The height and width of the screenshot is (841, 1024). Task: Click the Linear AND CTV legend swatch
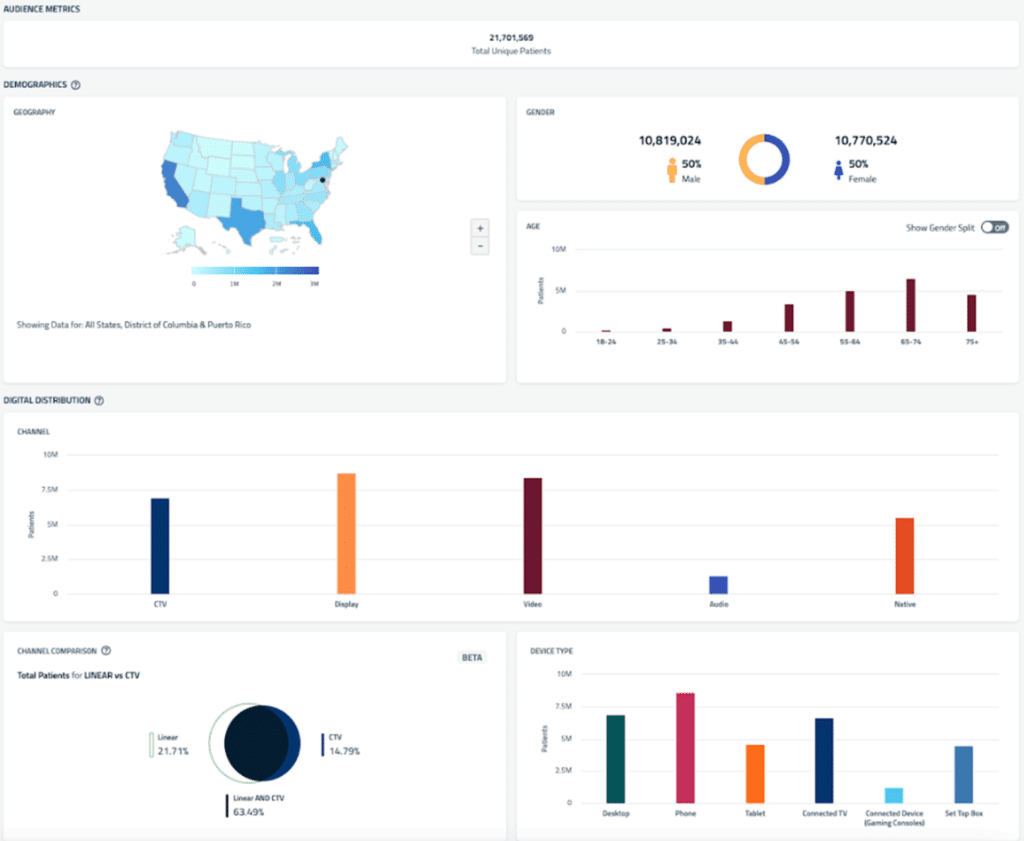(227, 806)
